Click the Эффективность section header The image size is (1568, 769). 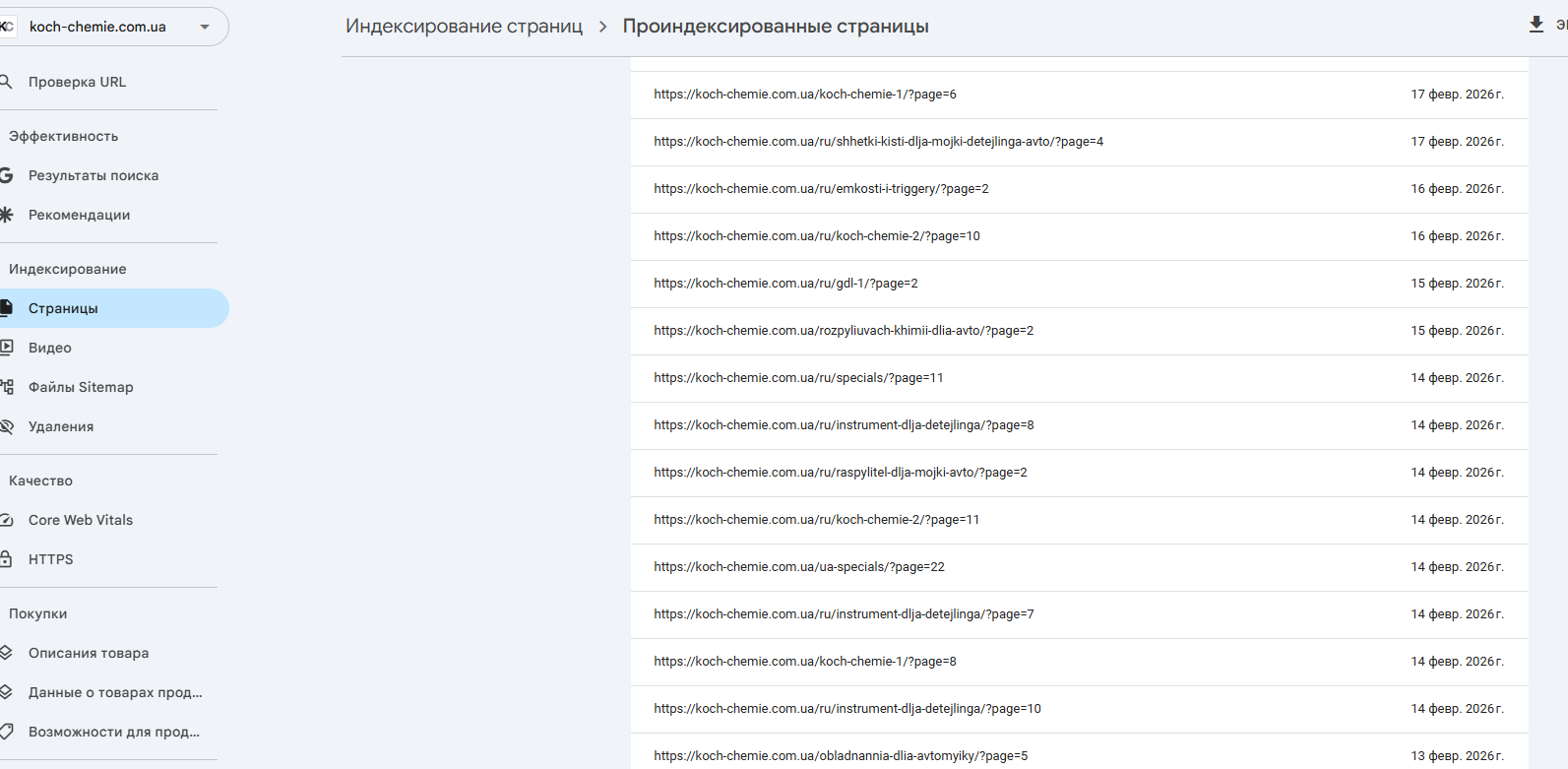pyautogui.click(x=63, y=136)
